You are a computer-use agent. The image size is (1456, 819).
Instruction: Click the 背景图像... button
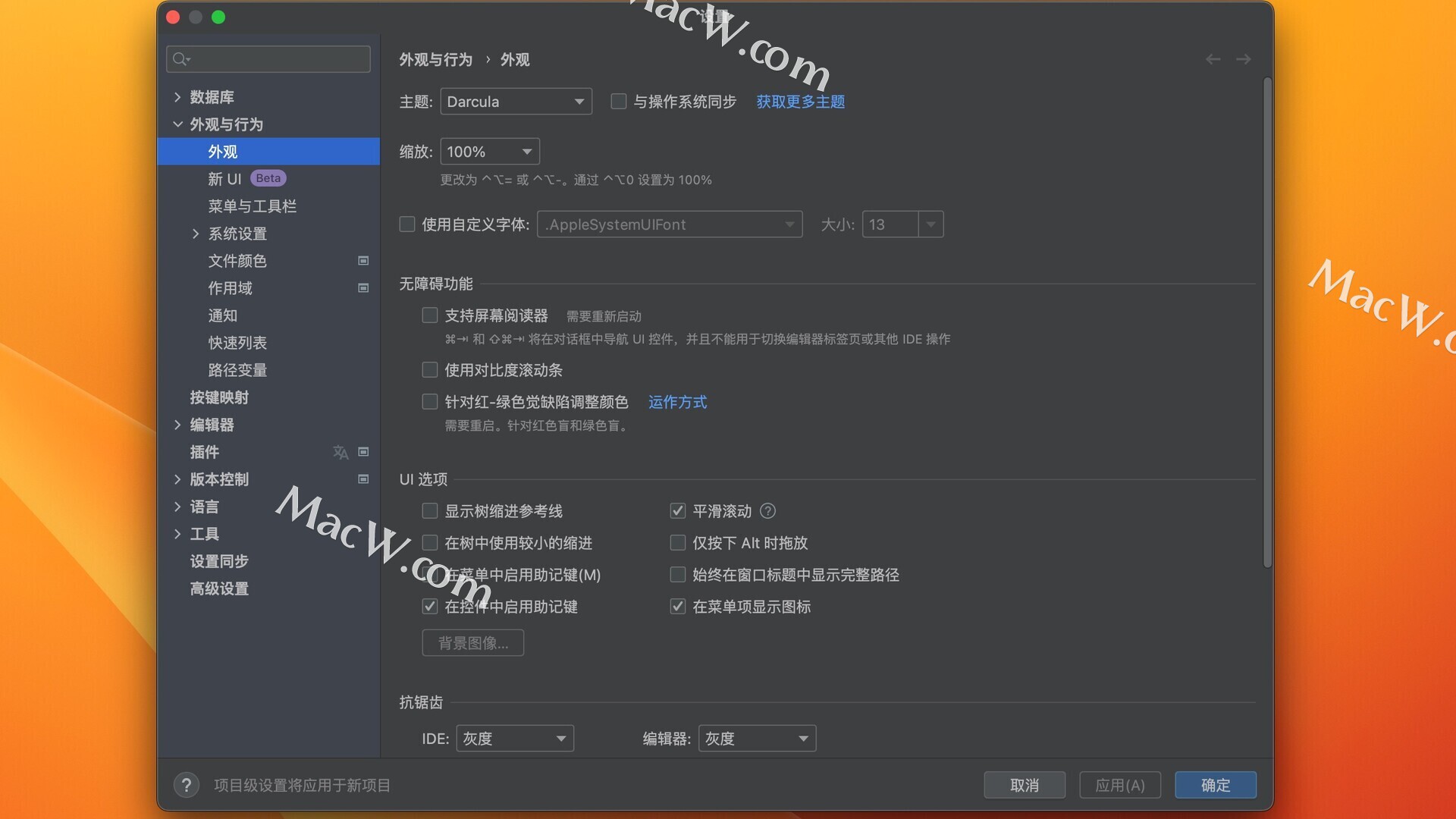473,643
